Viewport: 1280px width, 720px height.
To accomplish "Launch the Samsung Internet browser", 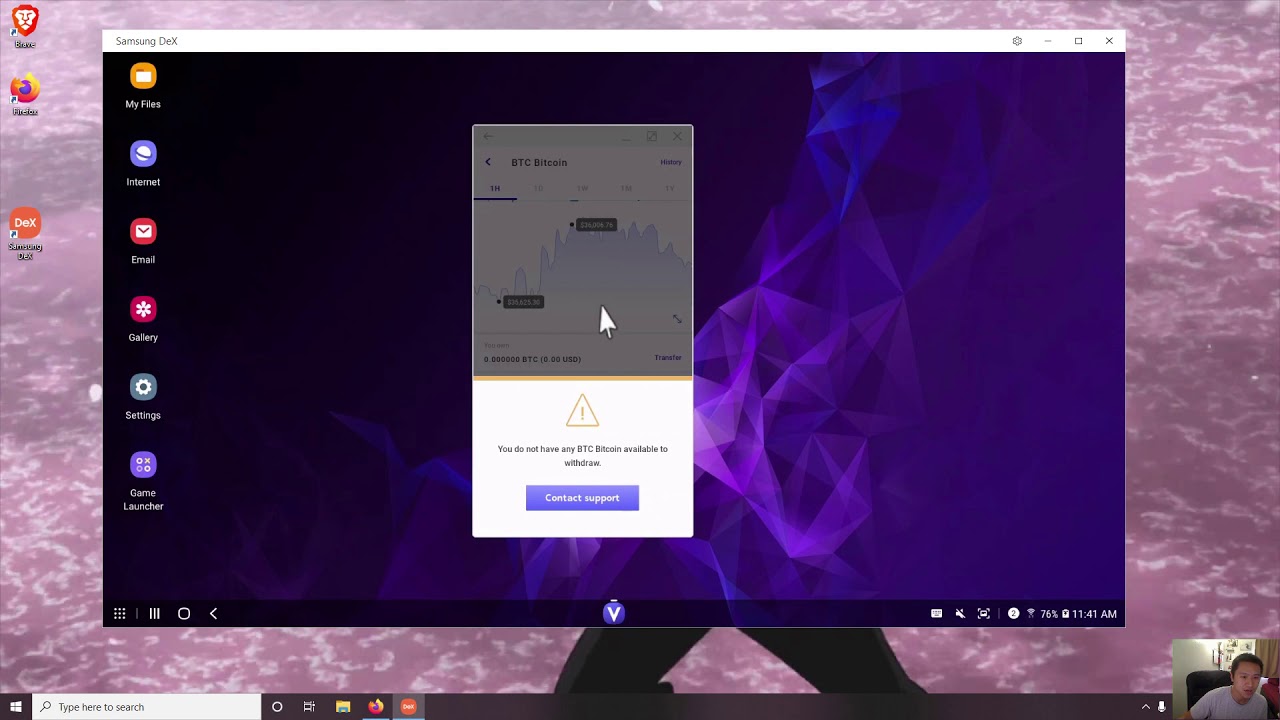I will point(143,164).
